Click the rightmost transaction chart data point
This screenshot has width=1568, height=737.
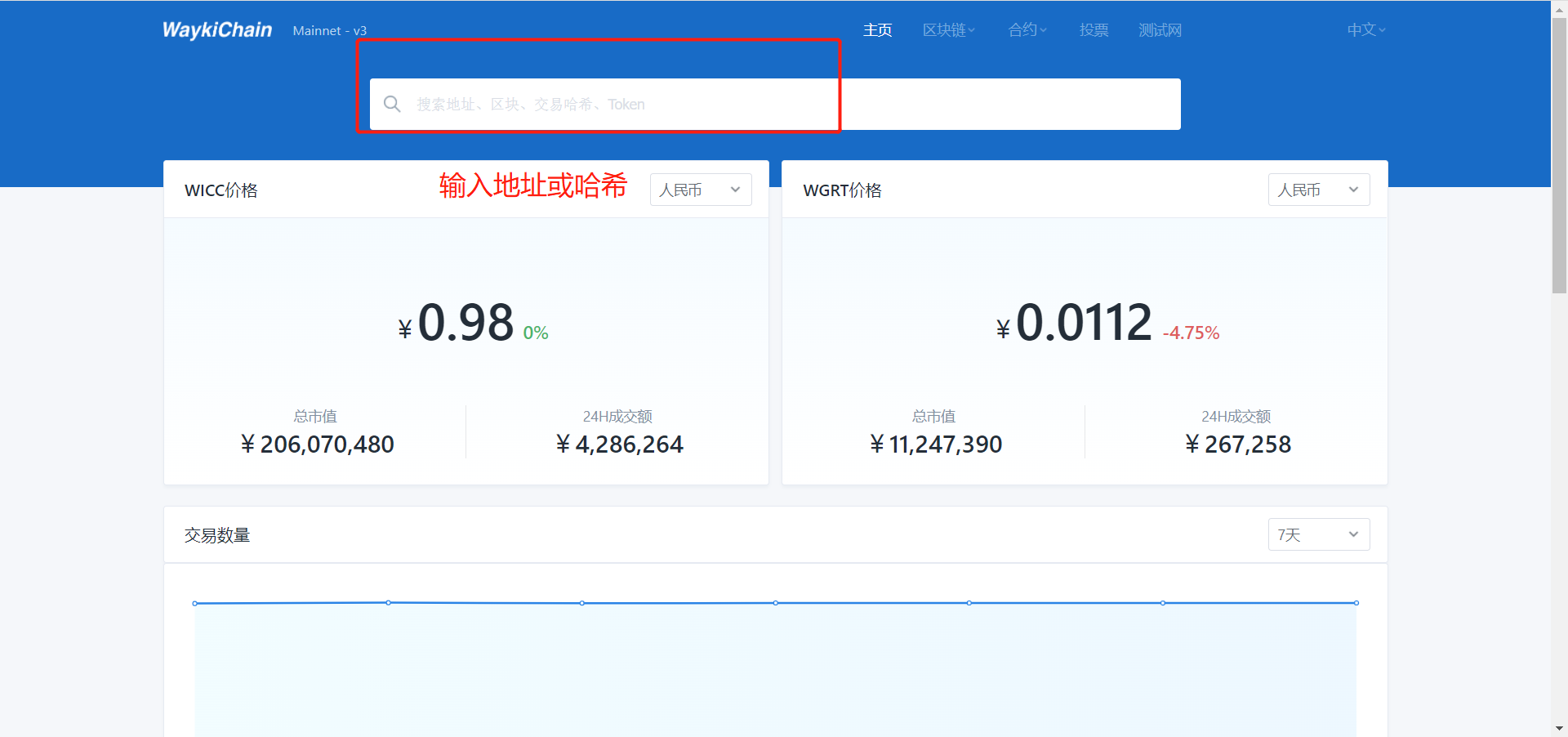(1356, 603)
